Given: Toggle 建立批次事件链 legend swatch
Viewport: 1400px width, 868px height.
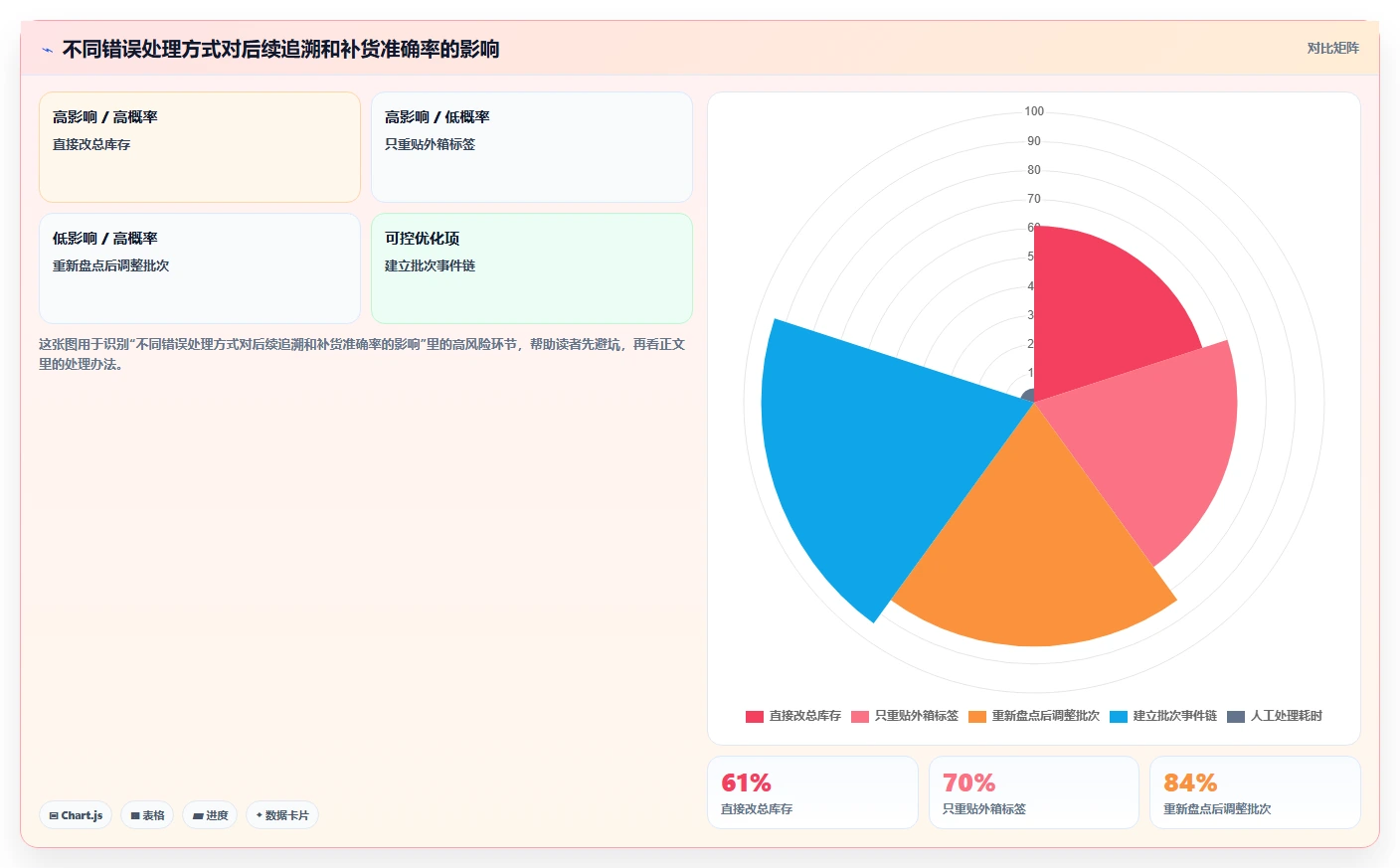Looking at the screenshot, I should [1119, 716].
